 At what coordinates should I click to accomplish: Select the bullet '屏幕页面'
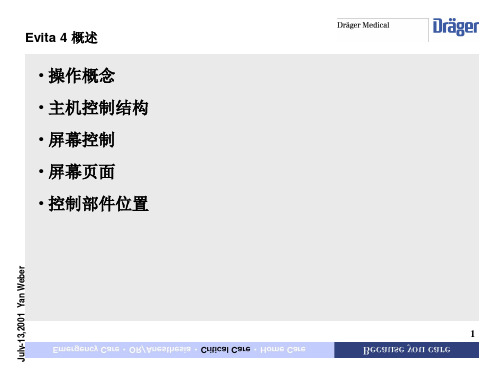(x=82, y=172)
